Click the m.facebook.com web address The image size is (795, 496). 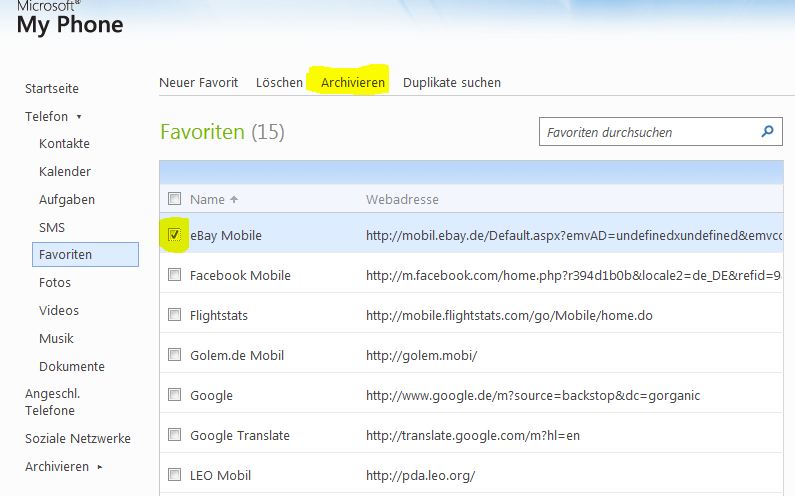tap(573, 275)
